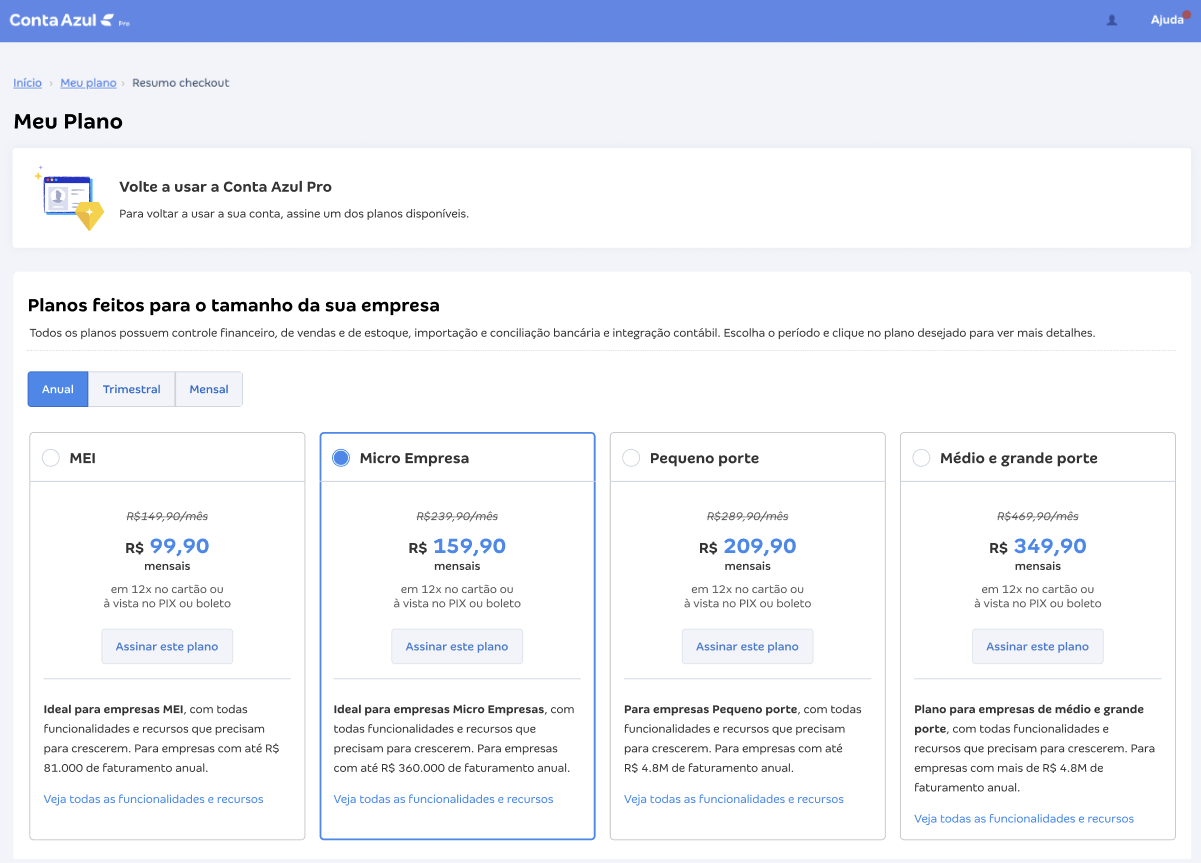Viewport: 1201px width, 863px height.
Task: Go to Início breadcrumb link
Action: point(28,83)
